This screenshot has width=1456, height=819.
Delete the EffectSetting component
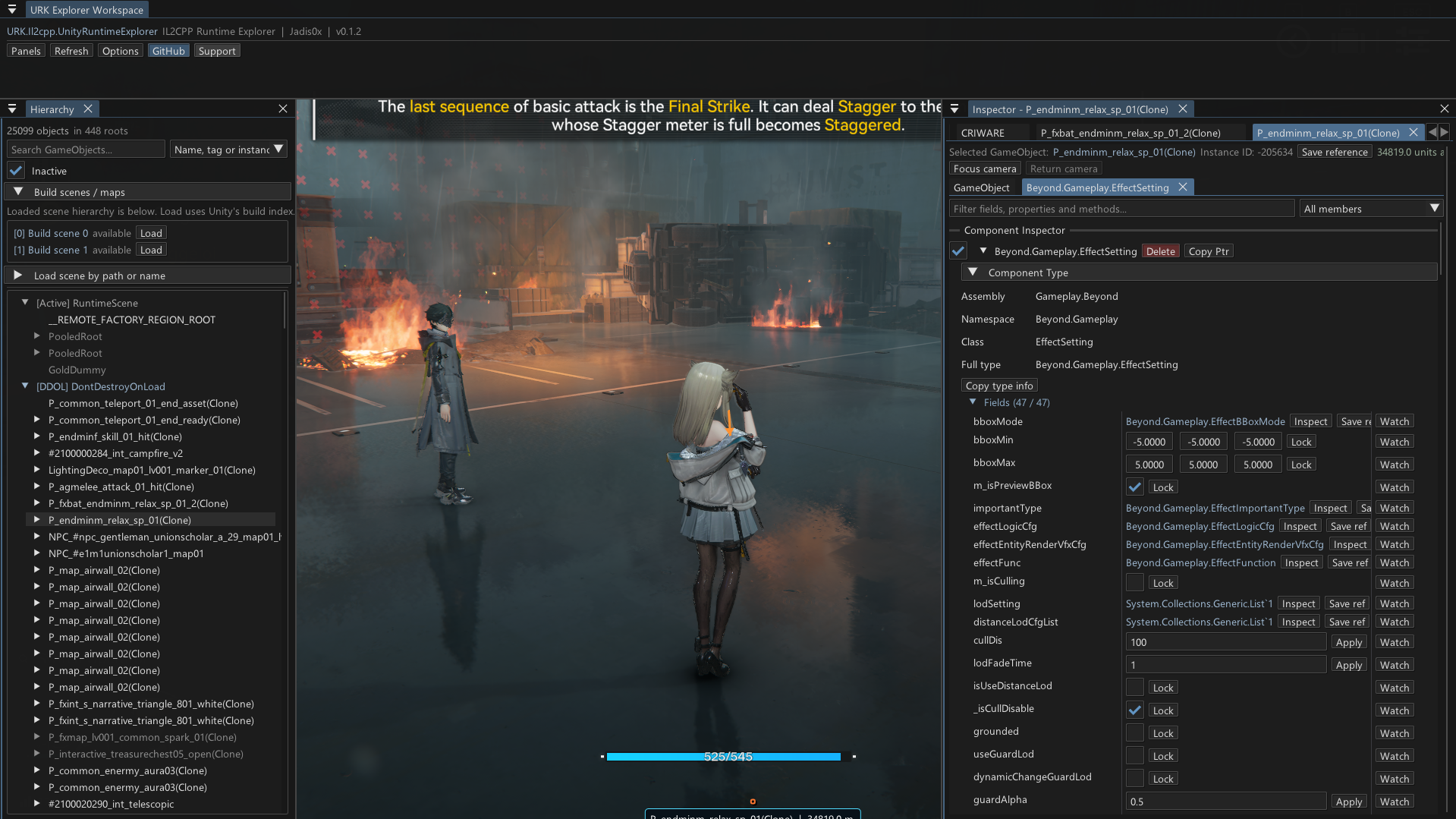pyautogui.click(x=1160, y=251)
